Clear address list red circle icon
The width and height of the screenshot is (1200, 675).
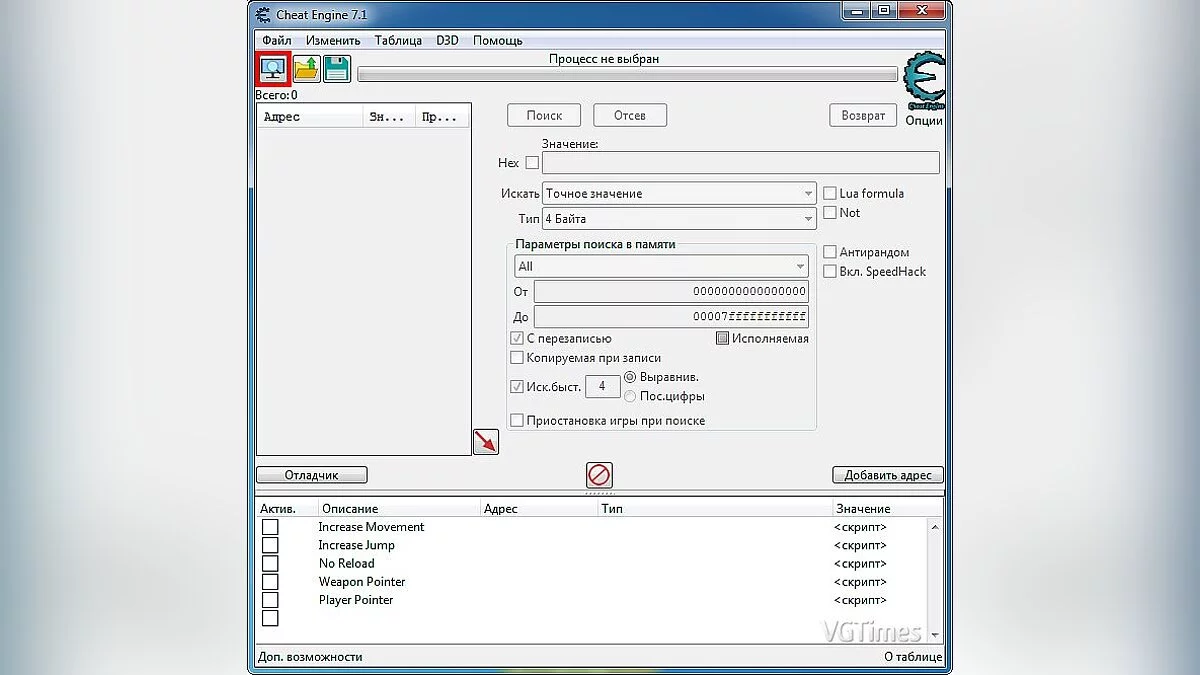tap(599, 475)
